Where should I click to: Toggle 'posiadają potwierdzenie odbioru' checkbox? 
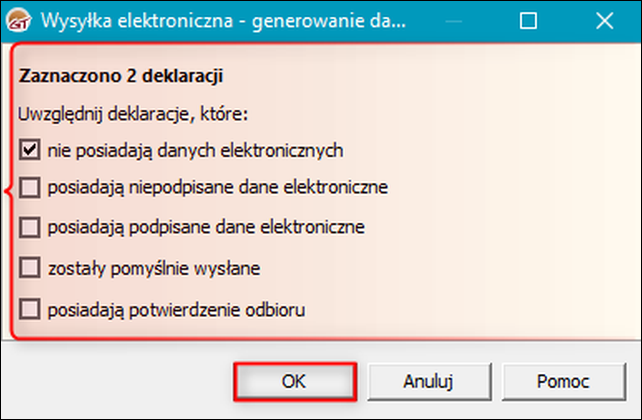point(29,309)
